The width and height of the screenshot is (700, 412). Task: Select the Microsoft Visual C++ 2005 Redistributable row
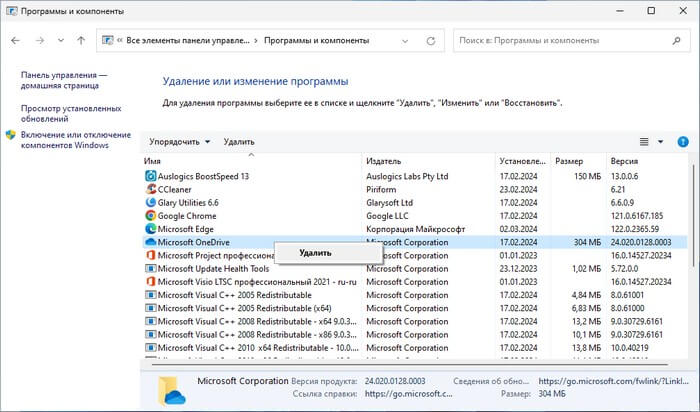(x=415, y=295)
